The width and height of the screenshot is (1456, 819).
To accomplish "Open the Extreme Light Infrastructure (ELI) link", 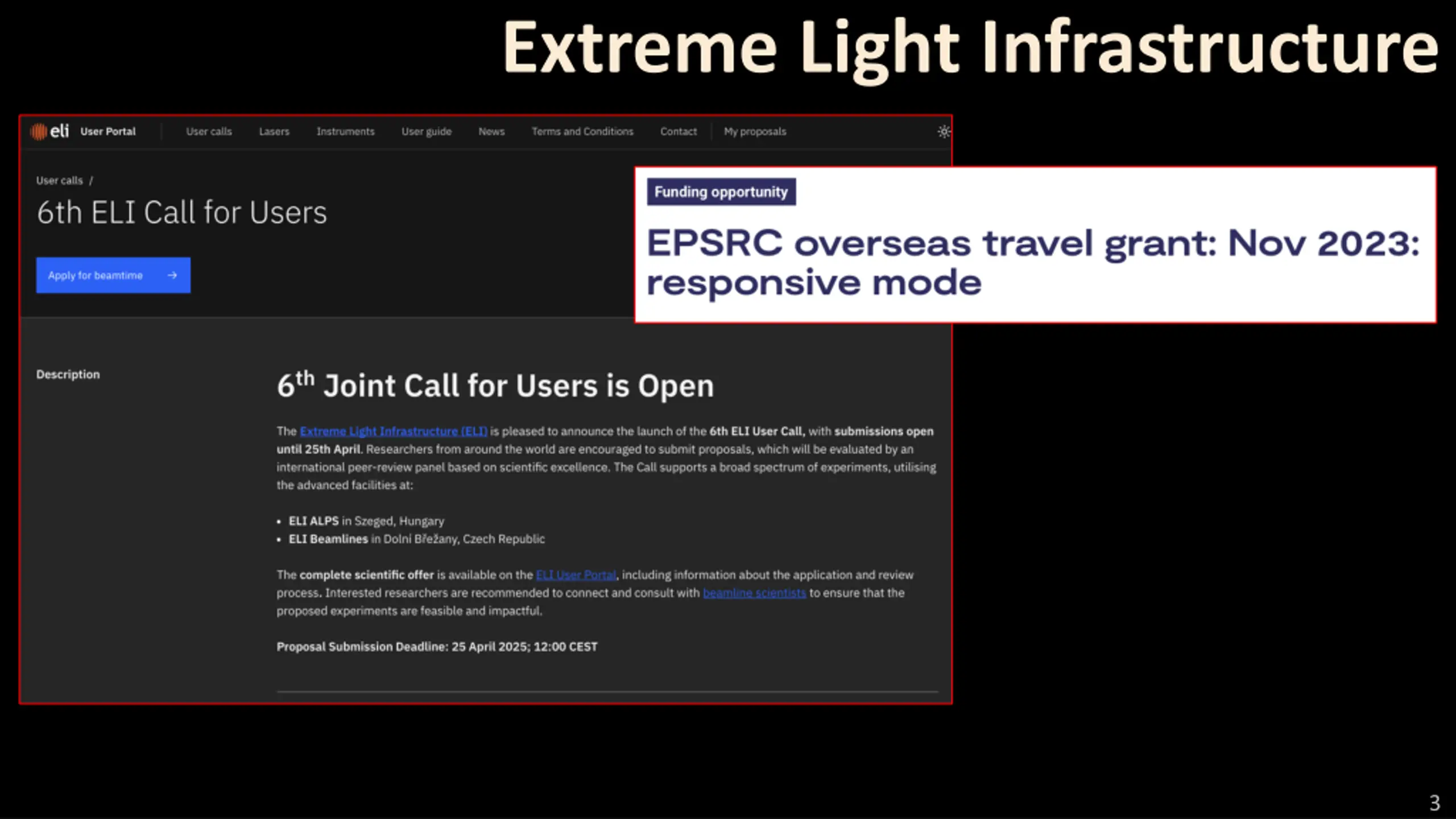I will click(394, 431).
